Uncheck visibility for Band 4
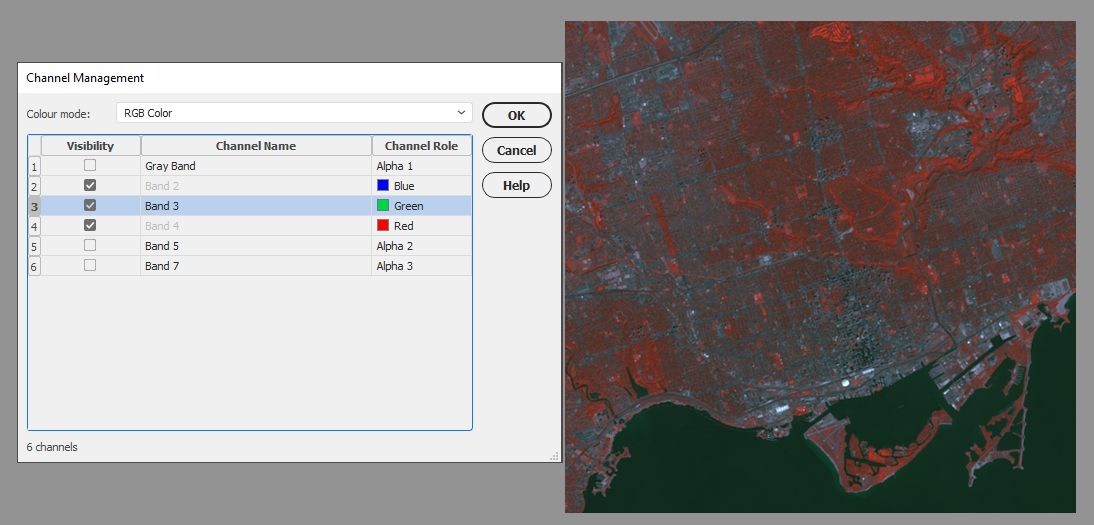 90,225
